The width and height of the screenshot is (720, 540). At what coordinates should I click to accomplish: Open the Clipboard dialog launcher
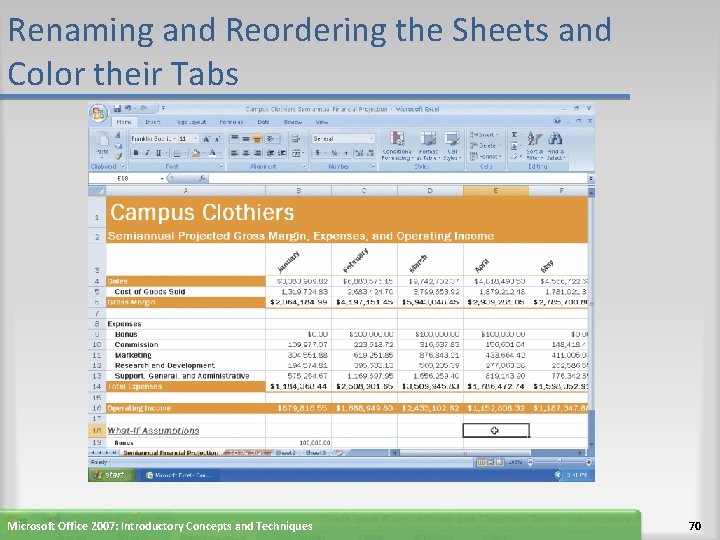123,166
